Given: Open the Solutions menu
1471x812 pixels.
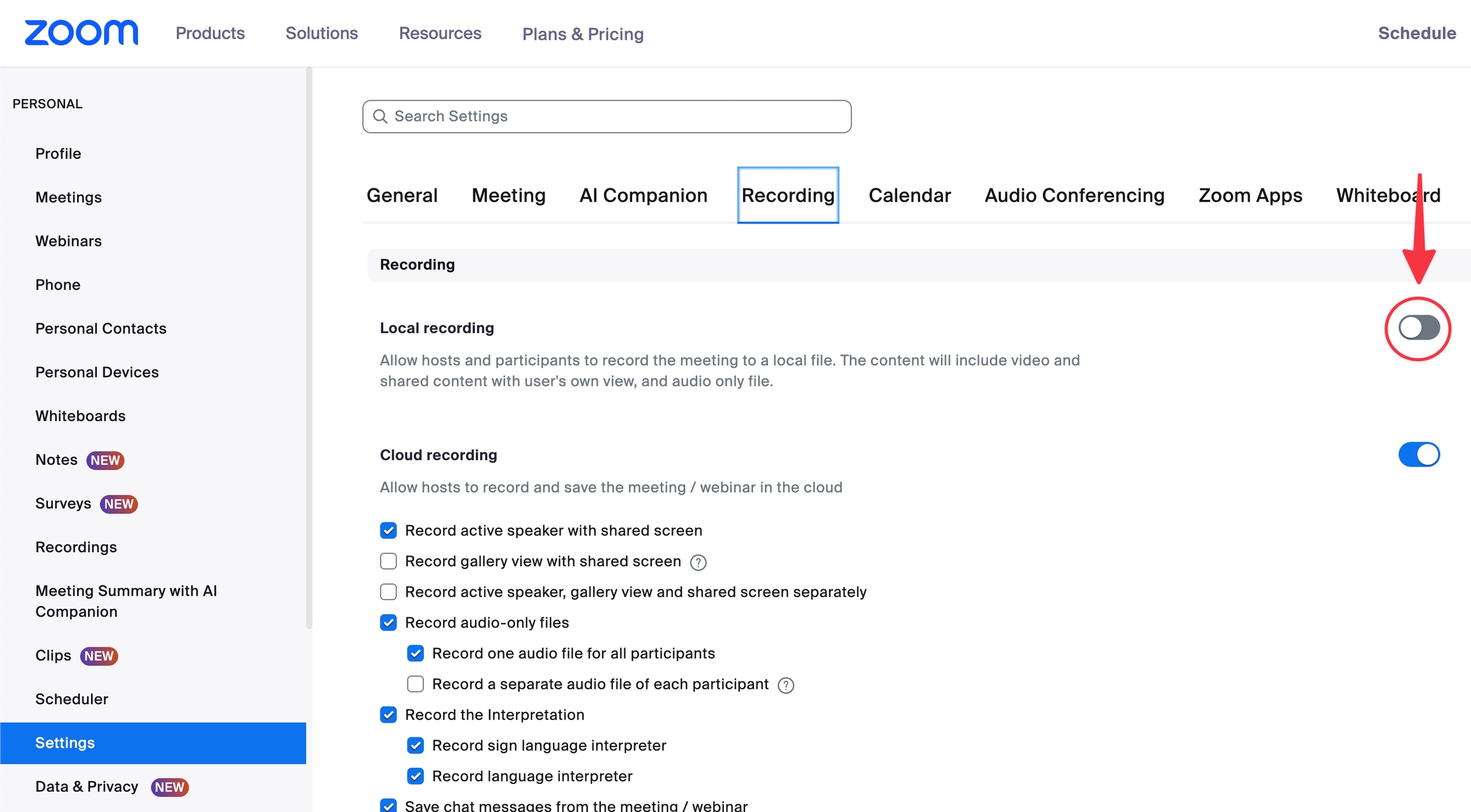Looking at the screenshot, I should 321,33.
